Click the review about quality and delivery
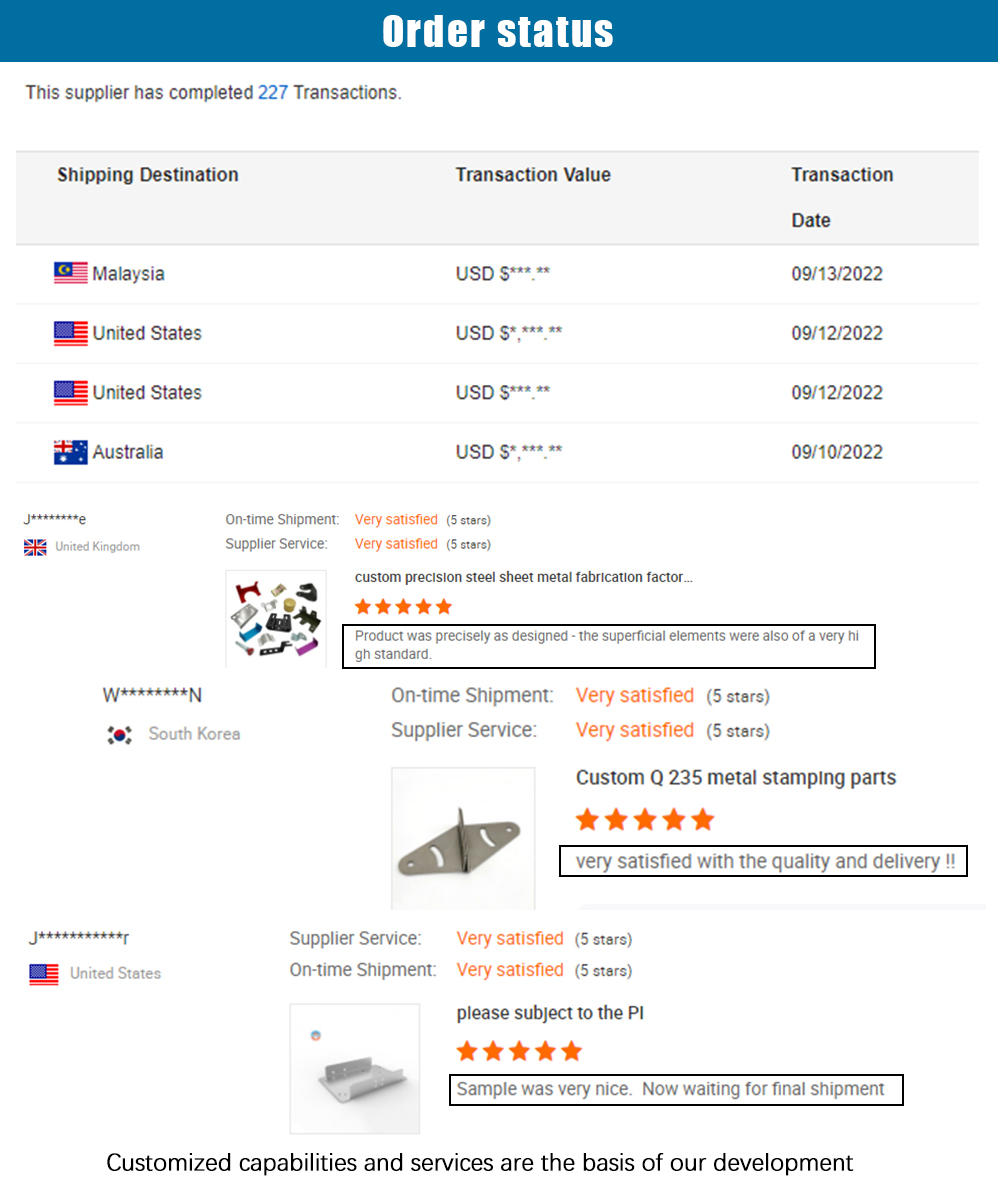 pyautogui.click(x=763, y=861)
